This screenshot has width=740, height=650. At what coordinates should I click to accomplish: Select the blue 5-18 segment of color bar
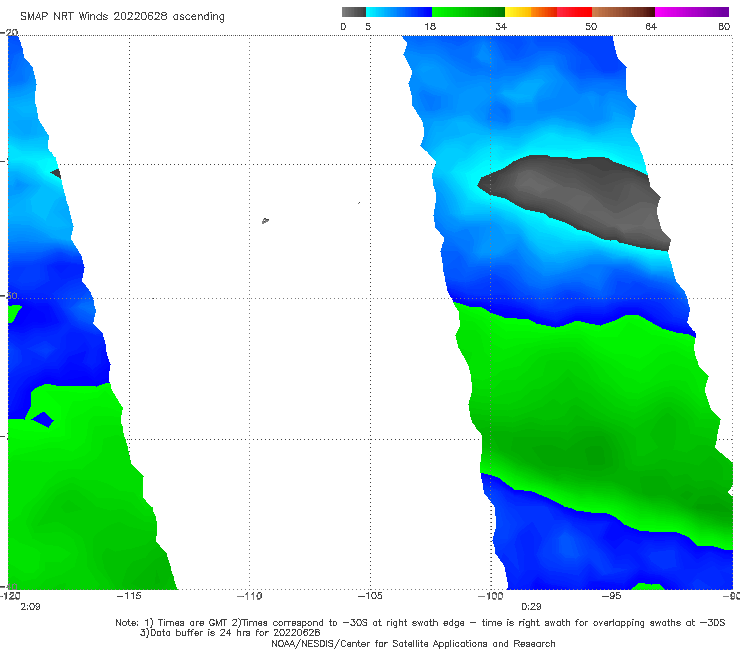pyautogui.click(x=399, y=12)
